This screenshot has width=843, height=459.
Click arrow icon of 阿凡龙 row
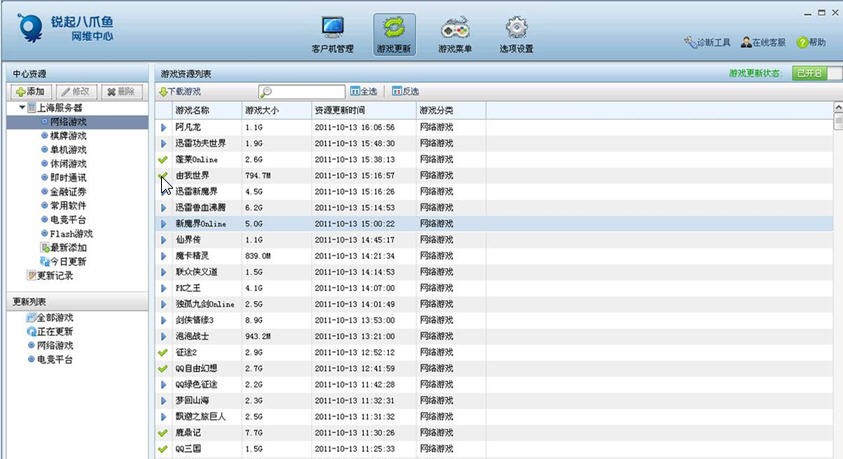coord(163,127)
